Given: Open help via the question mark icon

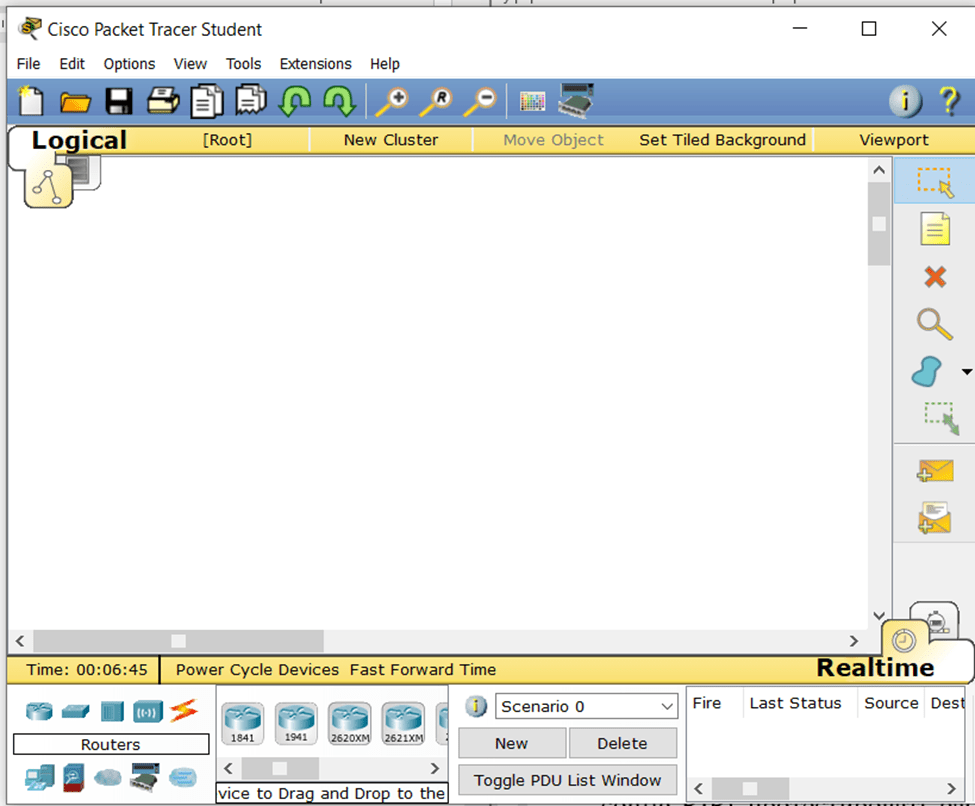Looking at the screenshot, I should [949, 101].
